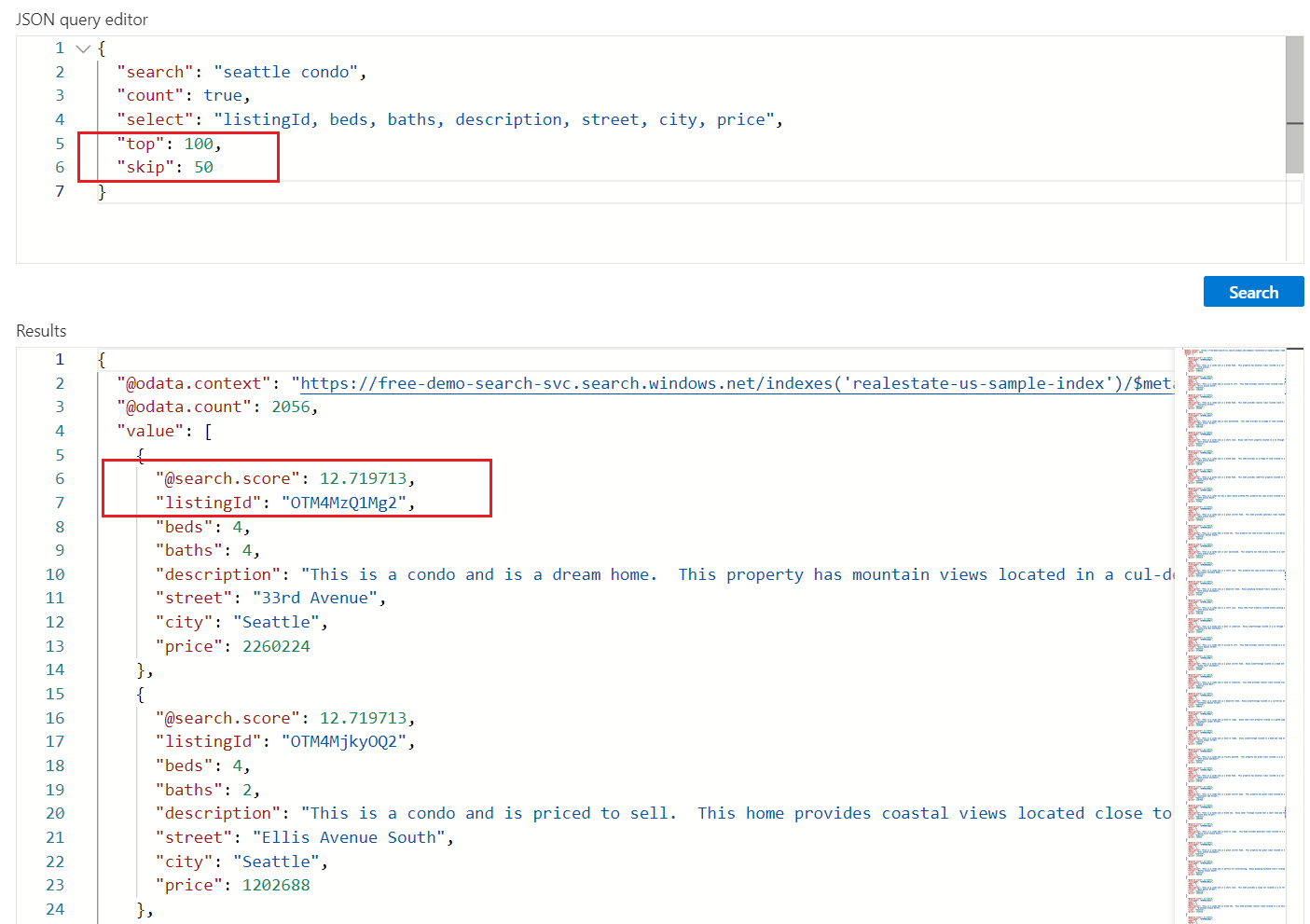Click the select fields string in query
Viewport: 1310px width, 924px height.
click(494, 119)
